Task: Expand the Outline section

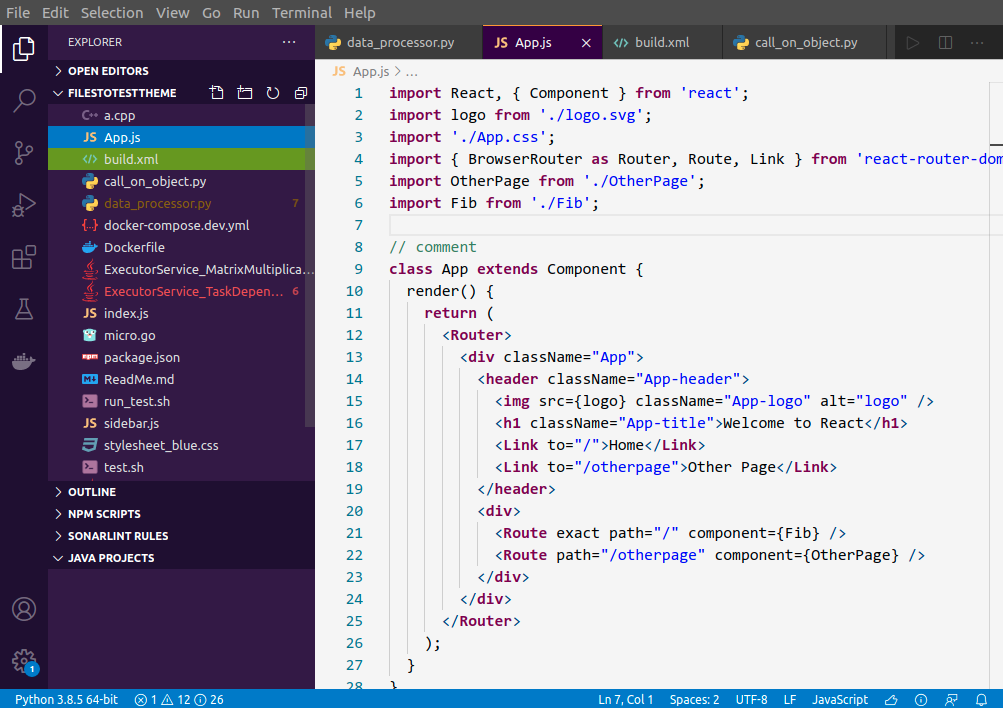Action: click(181, 492)
